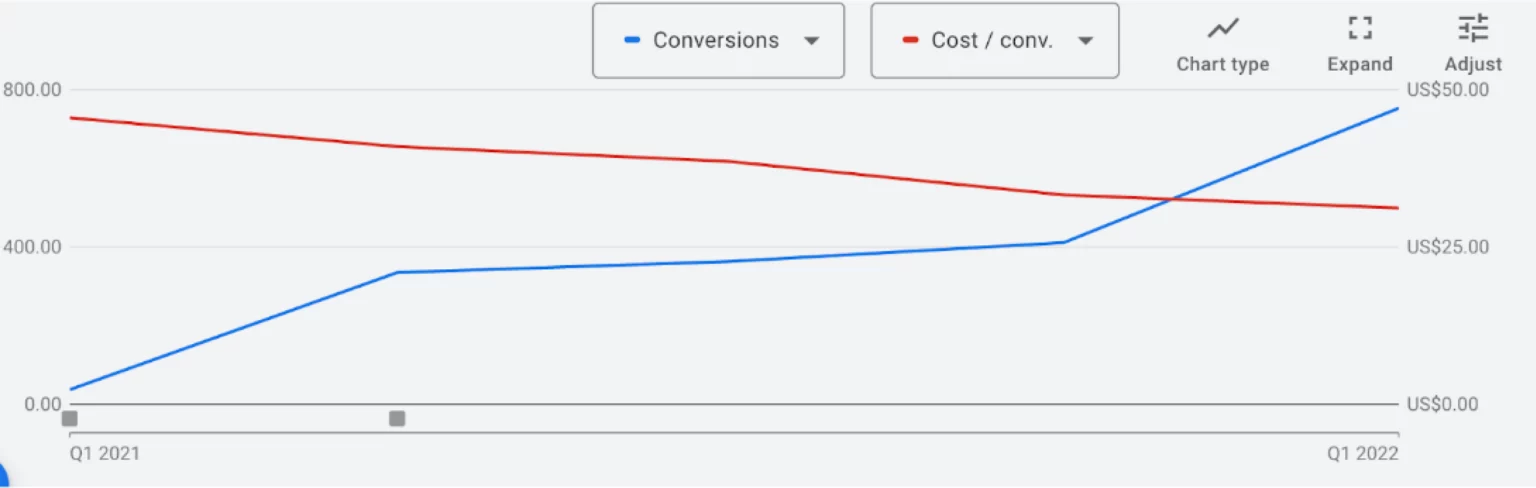
Task: Click the blue Conversions legend dash
Action: [631, 41]
